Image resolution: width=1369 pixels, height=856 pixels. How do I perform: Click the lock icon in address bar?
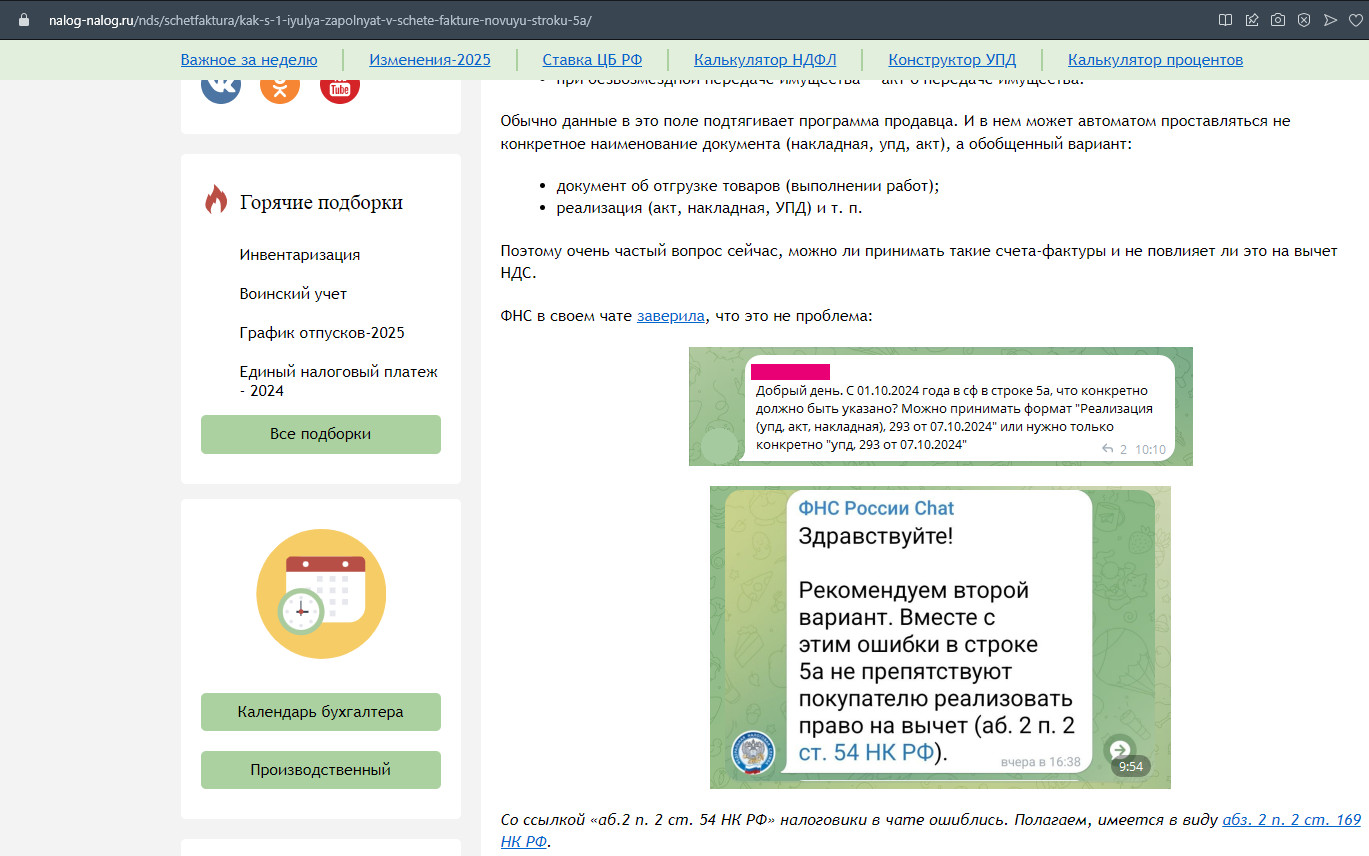pyautogui.click(x=25, y=20)
